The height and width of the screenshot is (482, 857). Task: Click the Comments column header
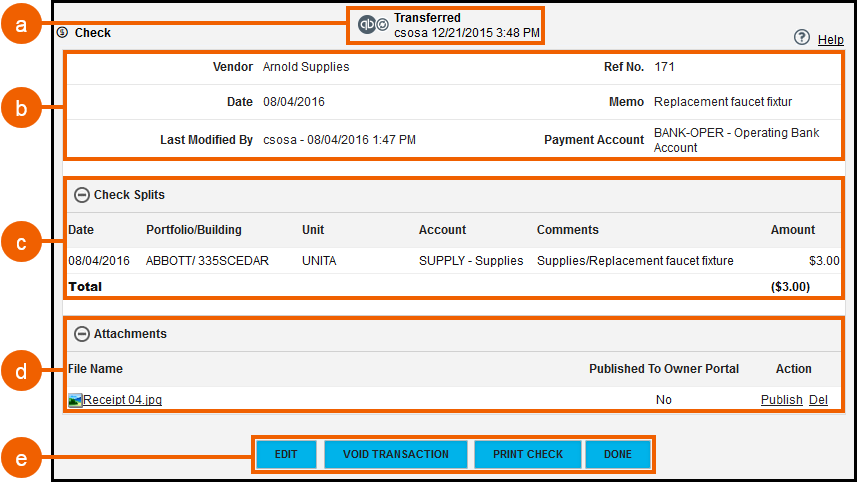tap(567, 230)
